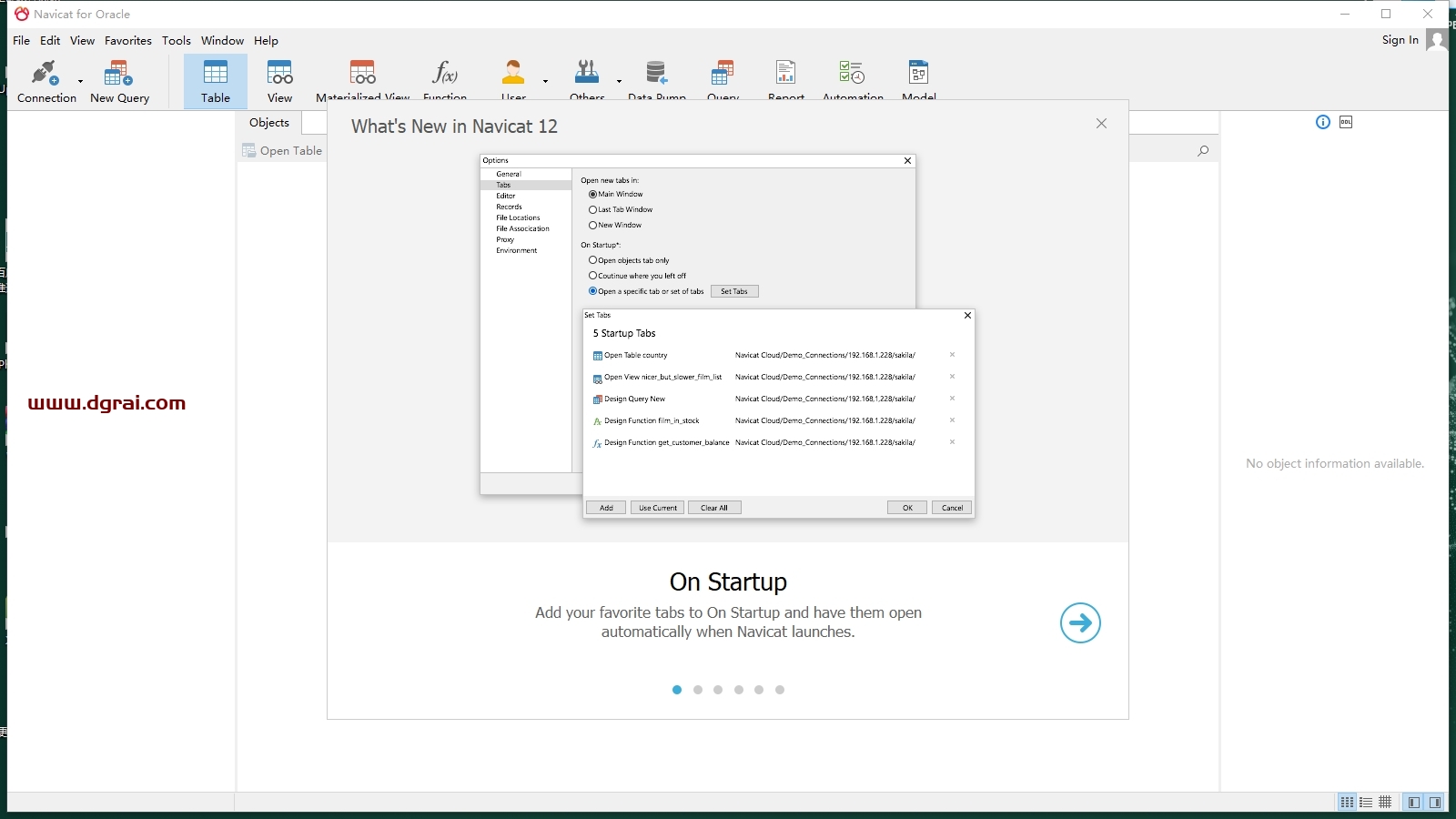Open the File menu
The height and width of the screenshot is (819, 1456).
(x=22, y=41)
